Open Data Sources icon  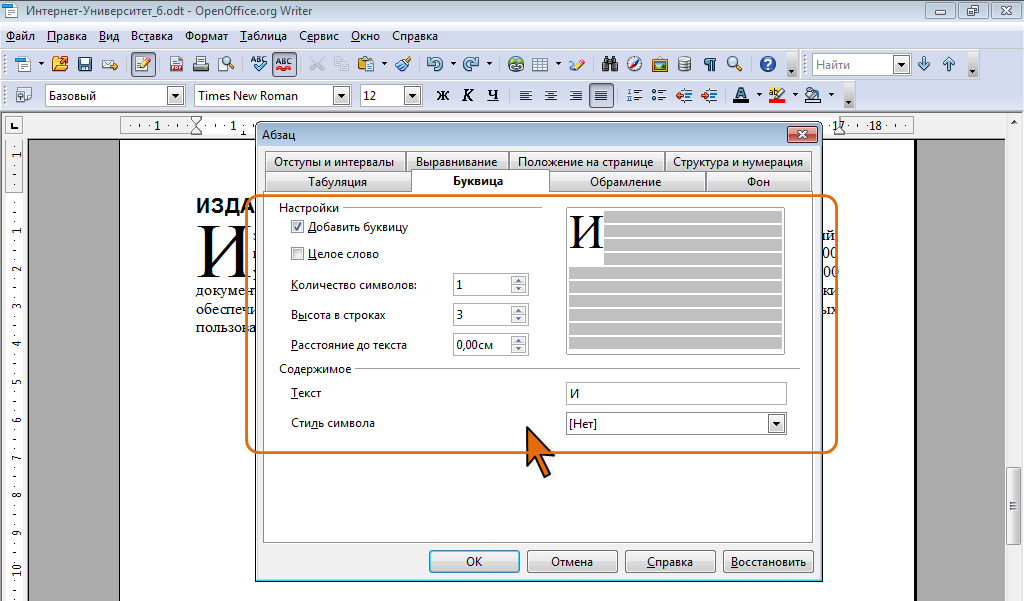tap(684, 64)
